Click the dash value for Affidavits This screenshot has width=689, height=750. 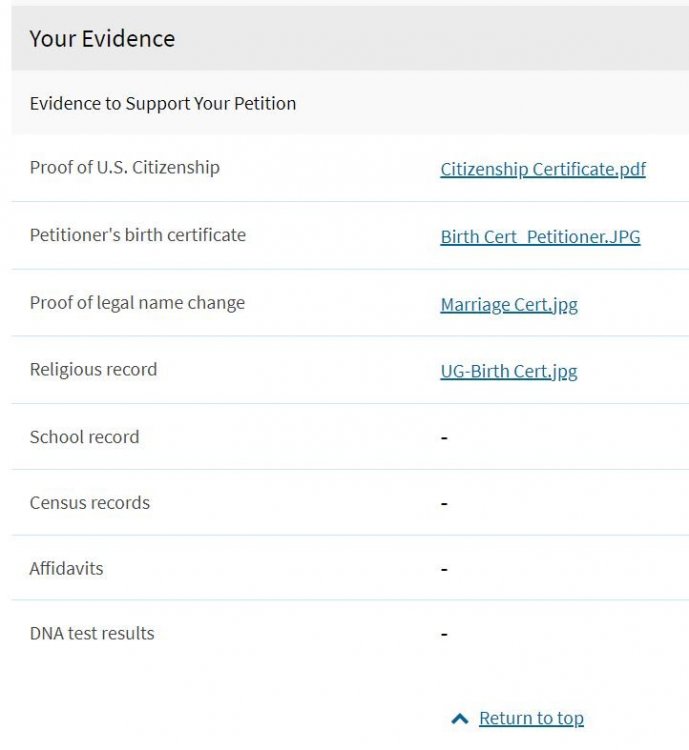(x=445, y=570)
